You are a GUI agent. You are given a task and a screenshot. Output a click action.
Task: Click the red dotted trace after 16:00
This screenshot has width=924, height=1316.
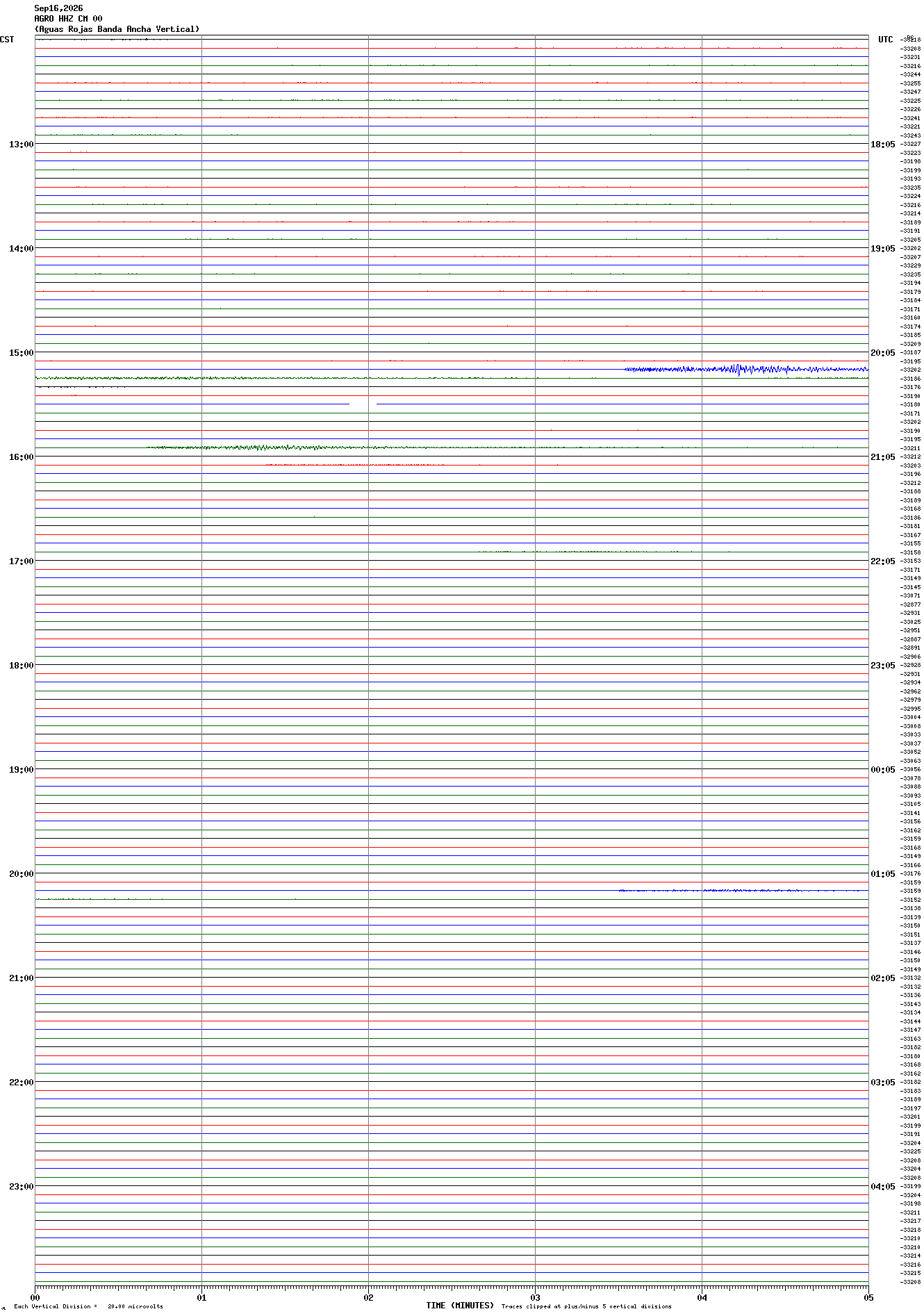[x=356, y=464]
